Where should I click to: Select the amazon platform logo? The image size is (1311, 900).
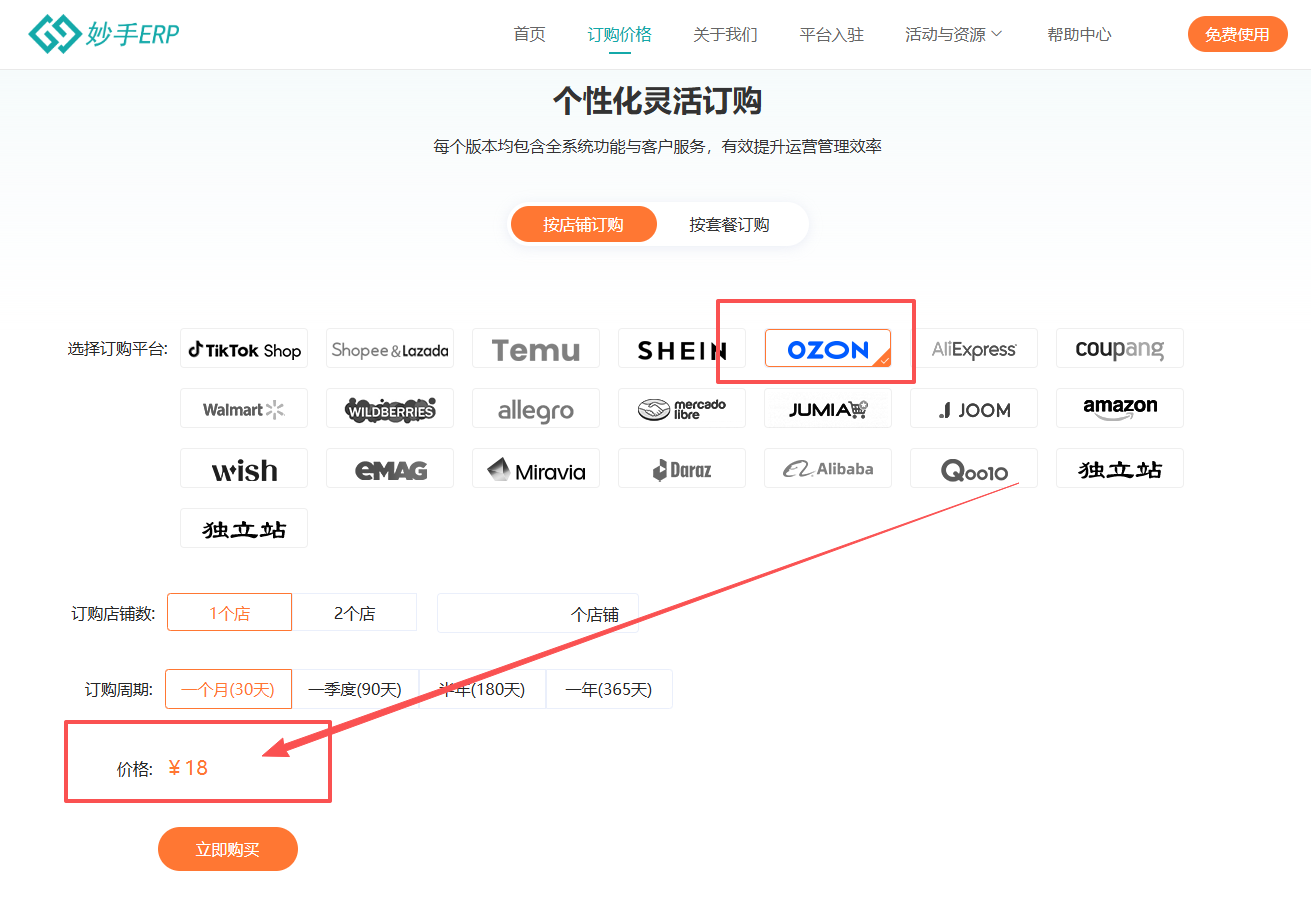pos(1119,408)
